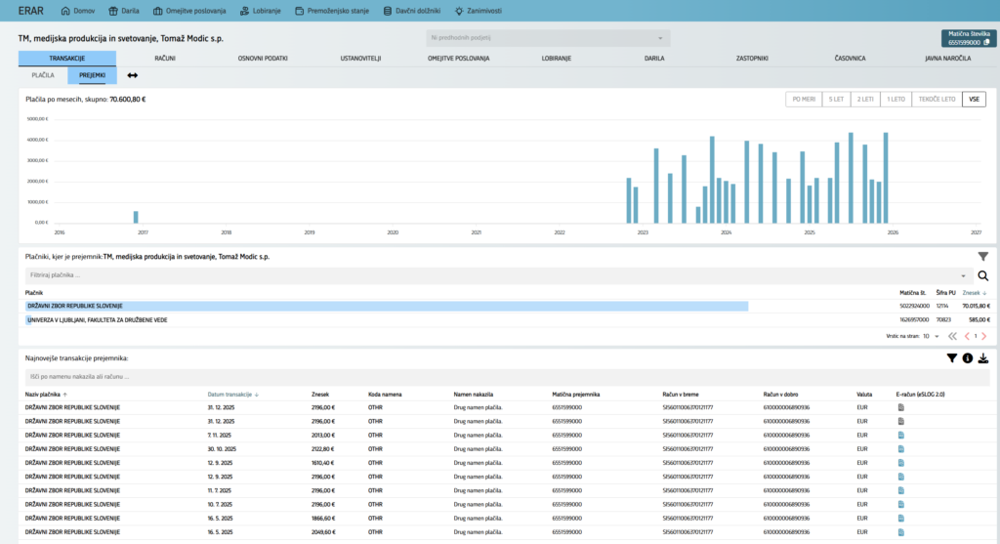1000x544 pixels.
Task: Copy the Matična številka 6551599000
Action: coord(986,43)
